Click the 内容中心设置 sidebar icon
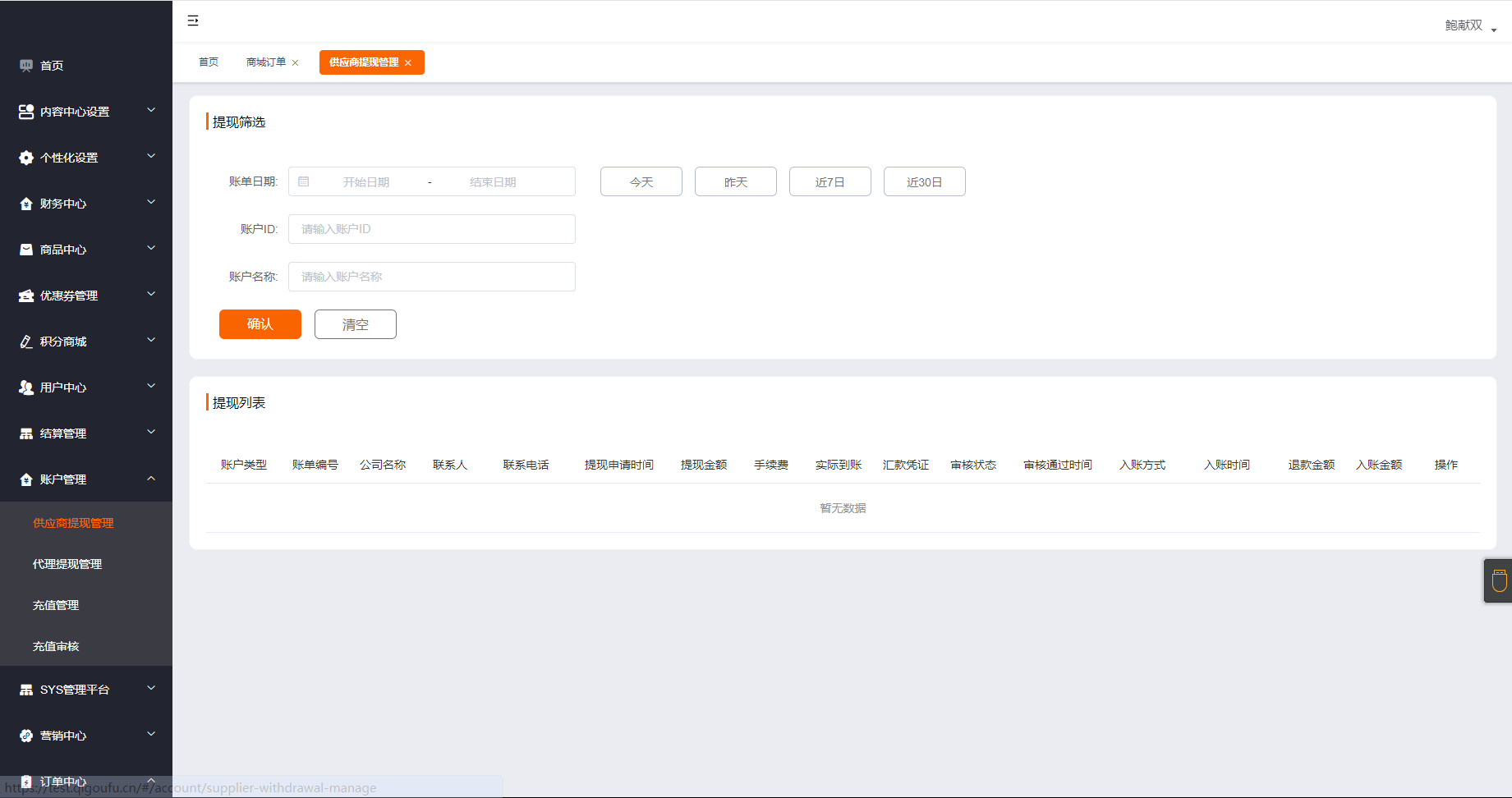Viewport: 1512px width, 798px height. (x=26, y=112)
